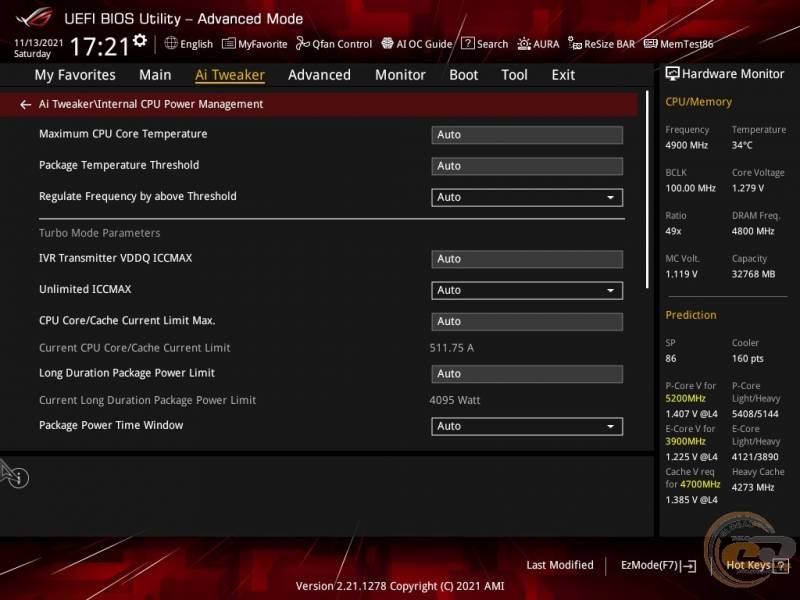
Task: Expand the Package Power Time Window dropdown
Action: (527, 427)
